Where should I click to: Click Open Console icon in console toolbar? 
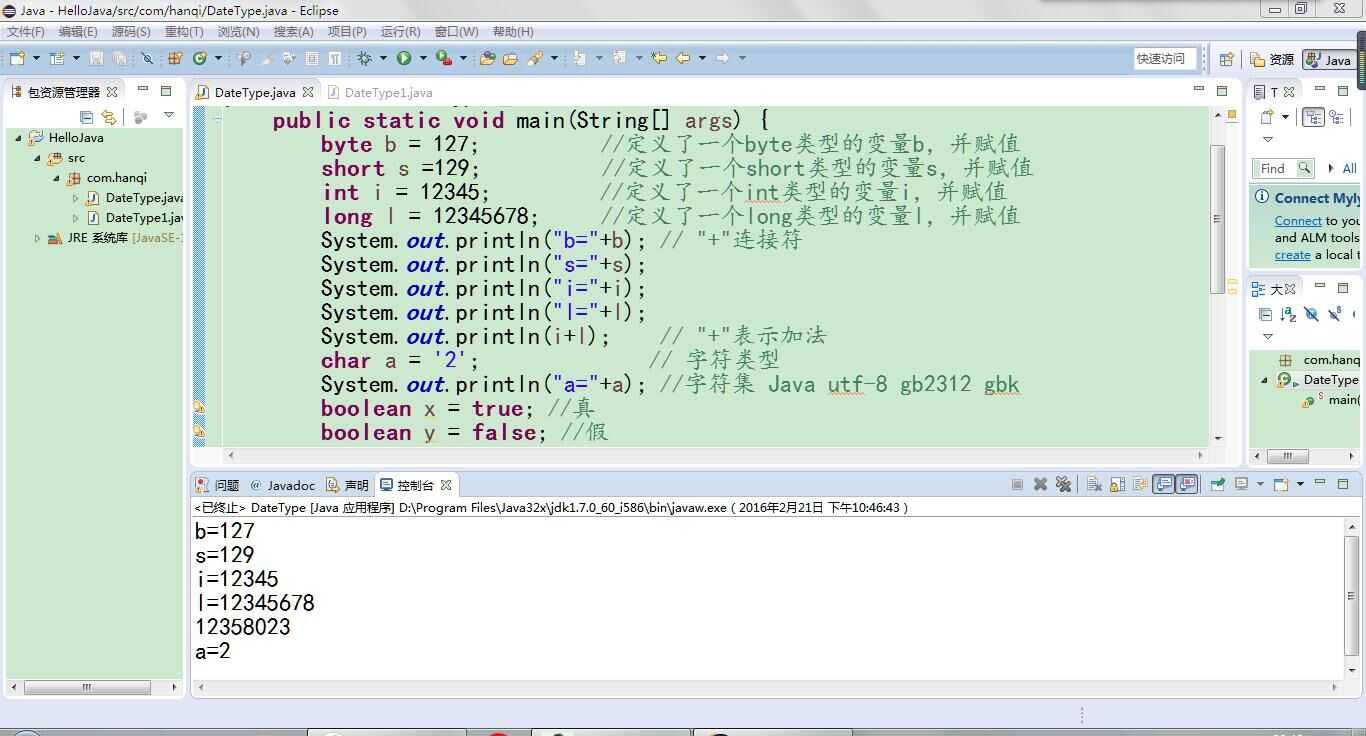pos(1280,484)
